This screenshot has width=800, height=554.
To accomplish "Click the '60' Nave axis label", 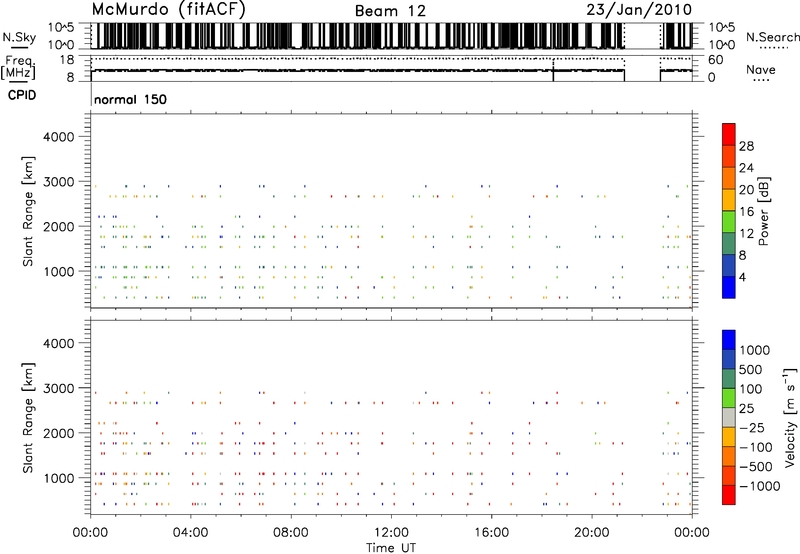I will click(716, 60).
